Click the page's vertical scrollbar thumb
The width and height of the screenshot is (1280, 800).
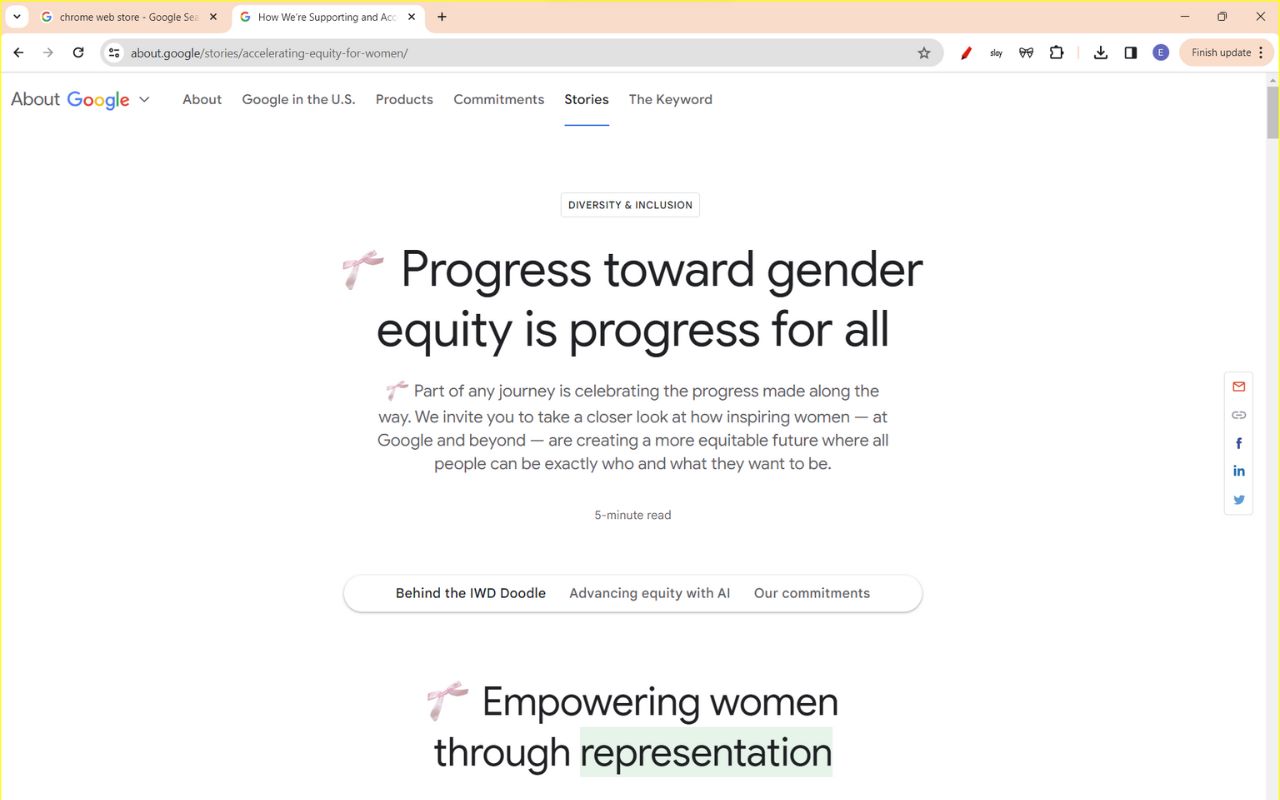1272,112
